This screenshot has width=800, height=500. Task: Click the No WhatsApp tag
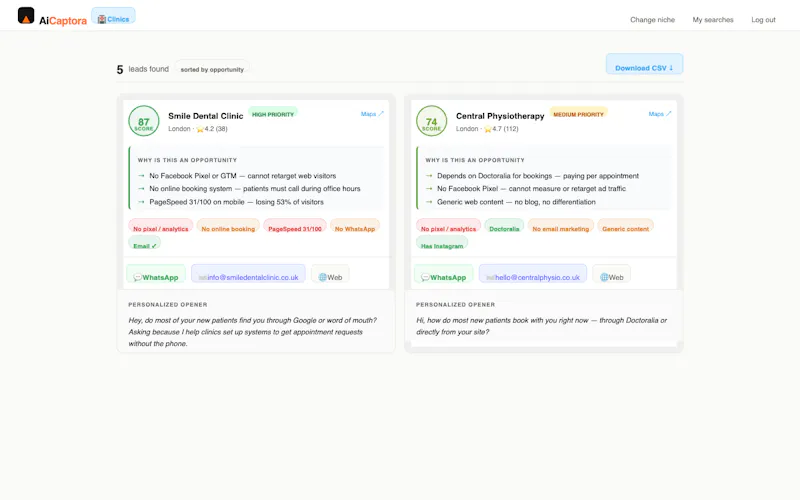(x=355, y=228)
